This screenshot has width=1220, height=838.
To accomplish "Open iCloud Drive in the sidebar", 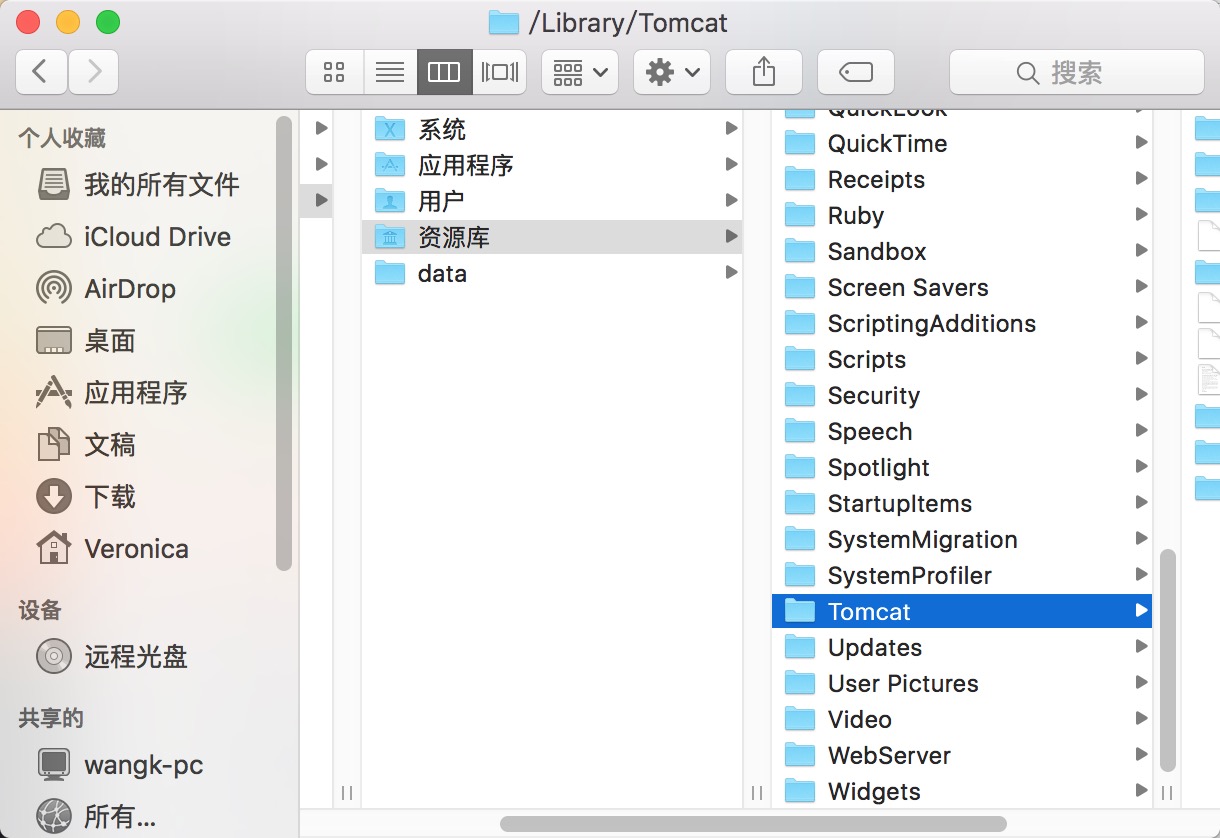I will [x=133, y=237].
